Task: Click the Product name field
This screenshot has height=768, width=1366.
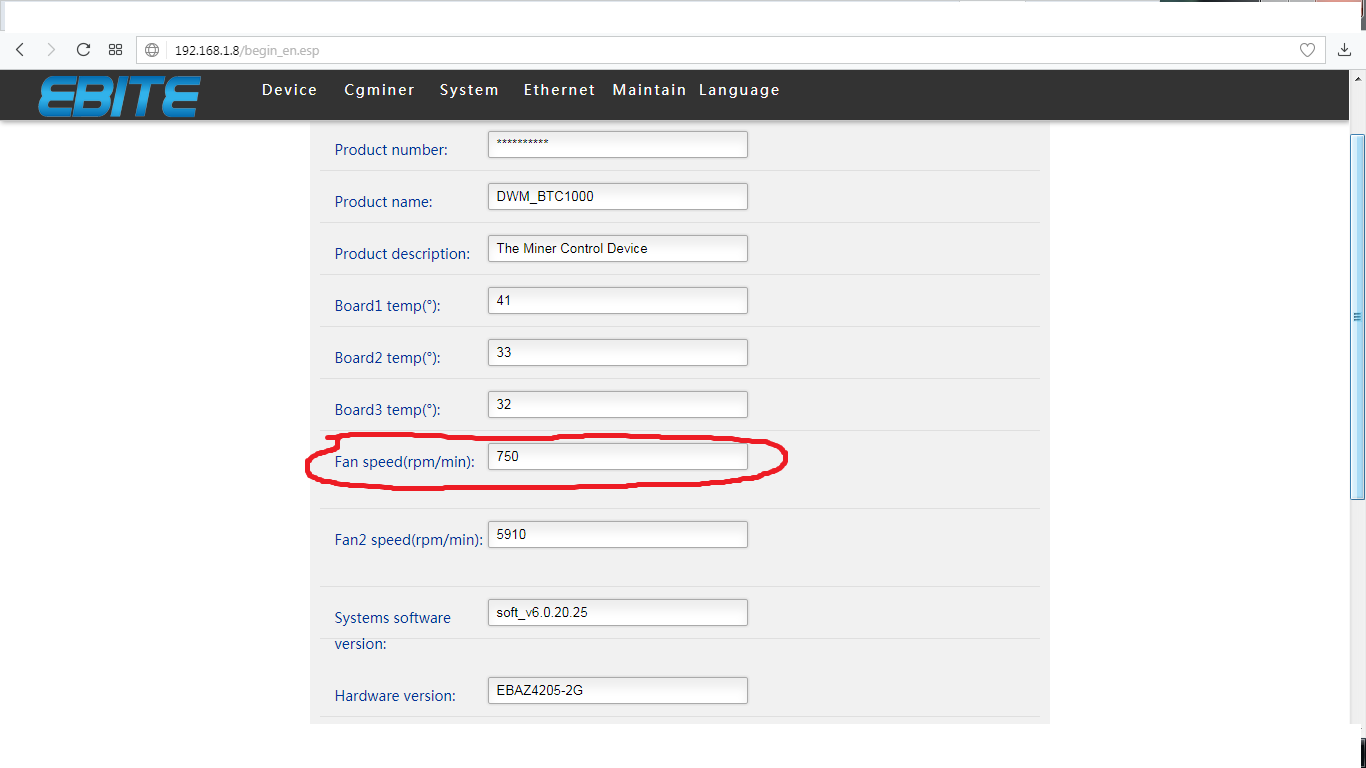Action: coord(617,197)
